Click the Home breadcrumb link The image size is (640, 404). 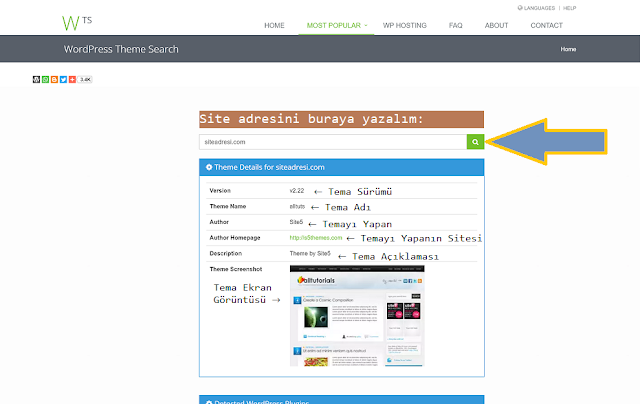[568, 49]
